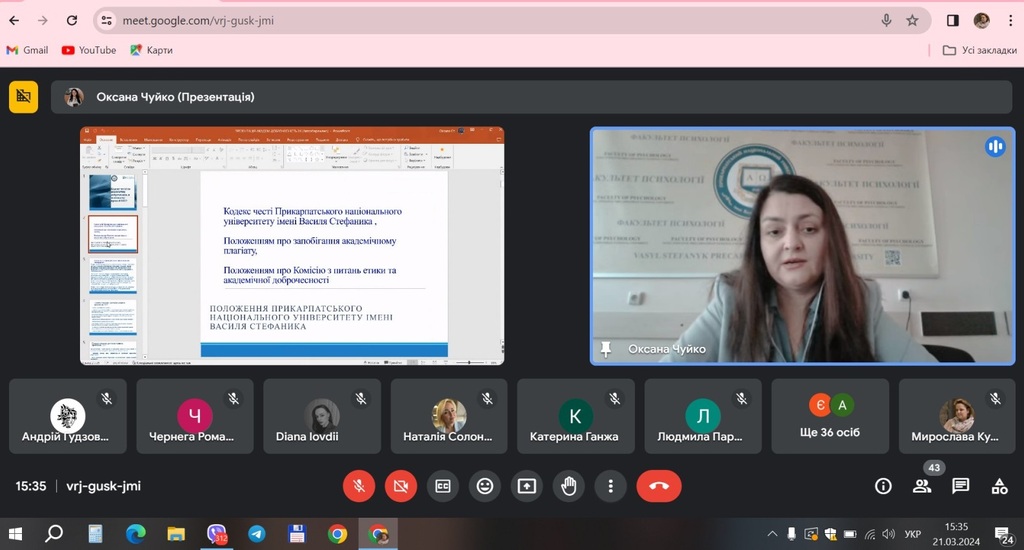Image resolution: width=1024 pixels, height=550 pixels.
Task: Expand the "Усі закладки" bookmarks folder
Action: click(979, 50)
